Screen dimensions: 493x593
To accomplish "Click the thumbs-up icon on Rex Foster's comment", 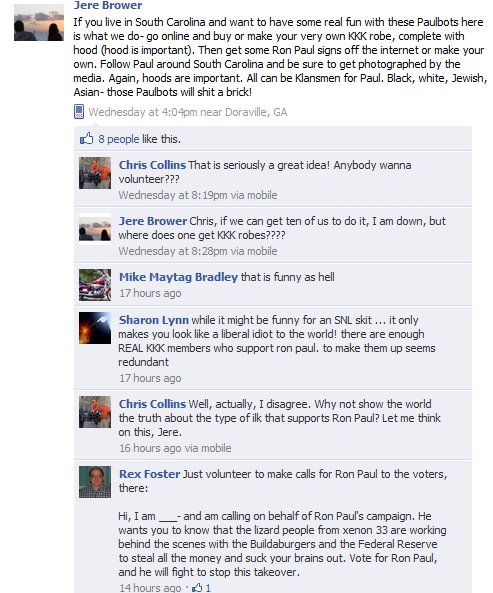I will [x=197, y=587].
